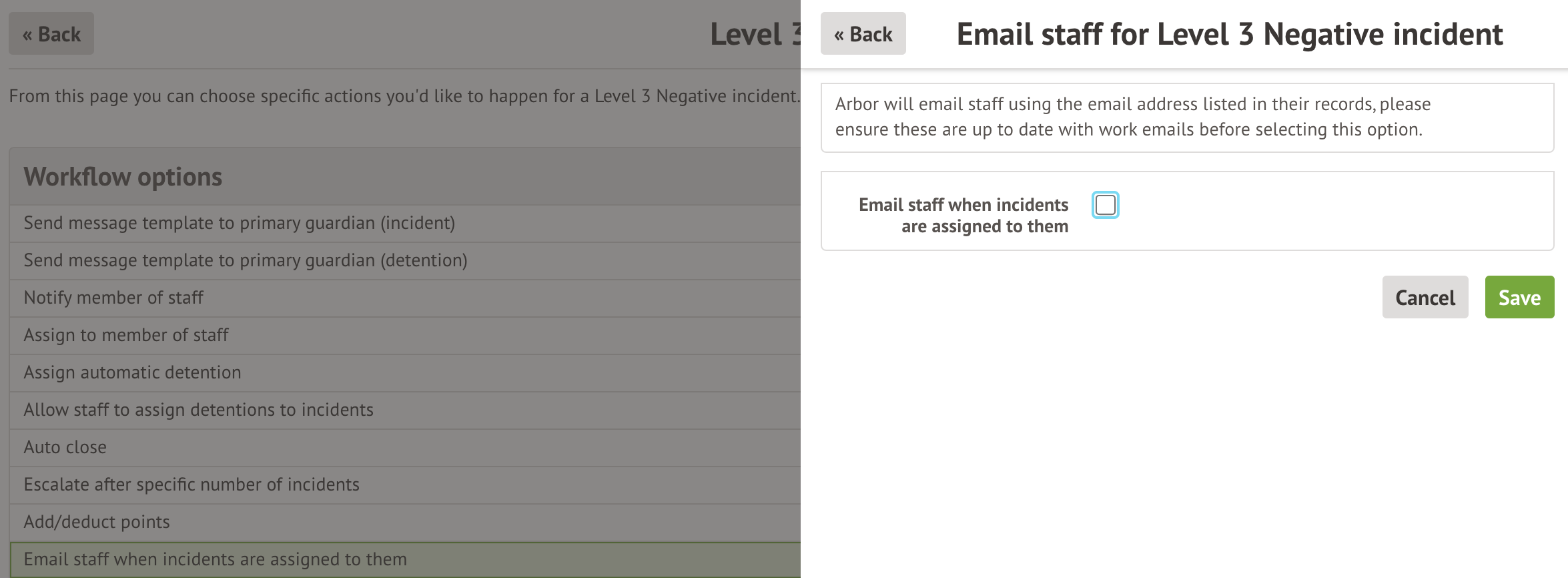Open Send message template to guardian (detention)
This screenshot has width=1568, height=578.
click(245, 260)
